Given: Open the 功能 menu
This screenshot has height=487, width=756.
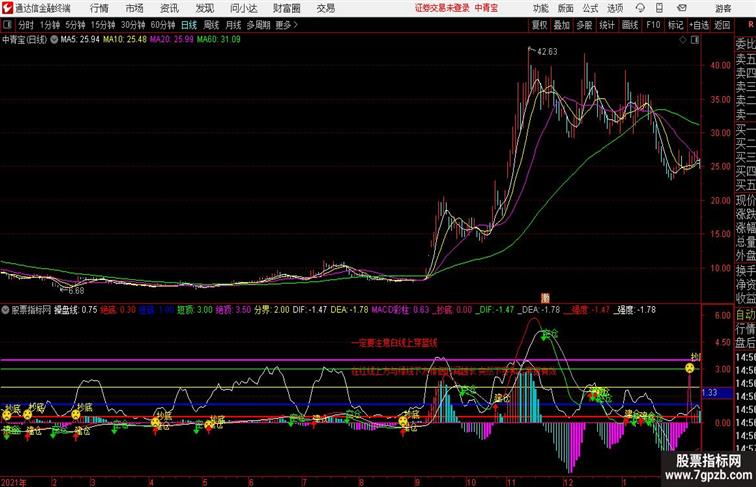Looking at the screenshot, I should (540, 8).
